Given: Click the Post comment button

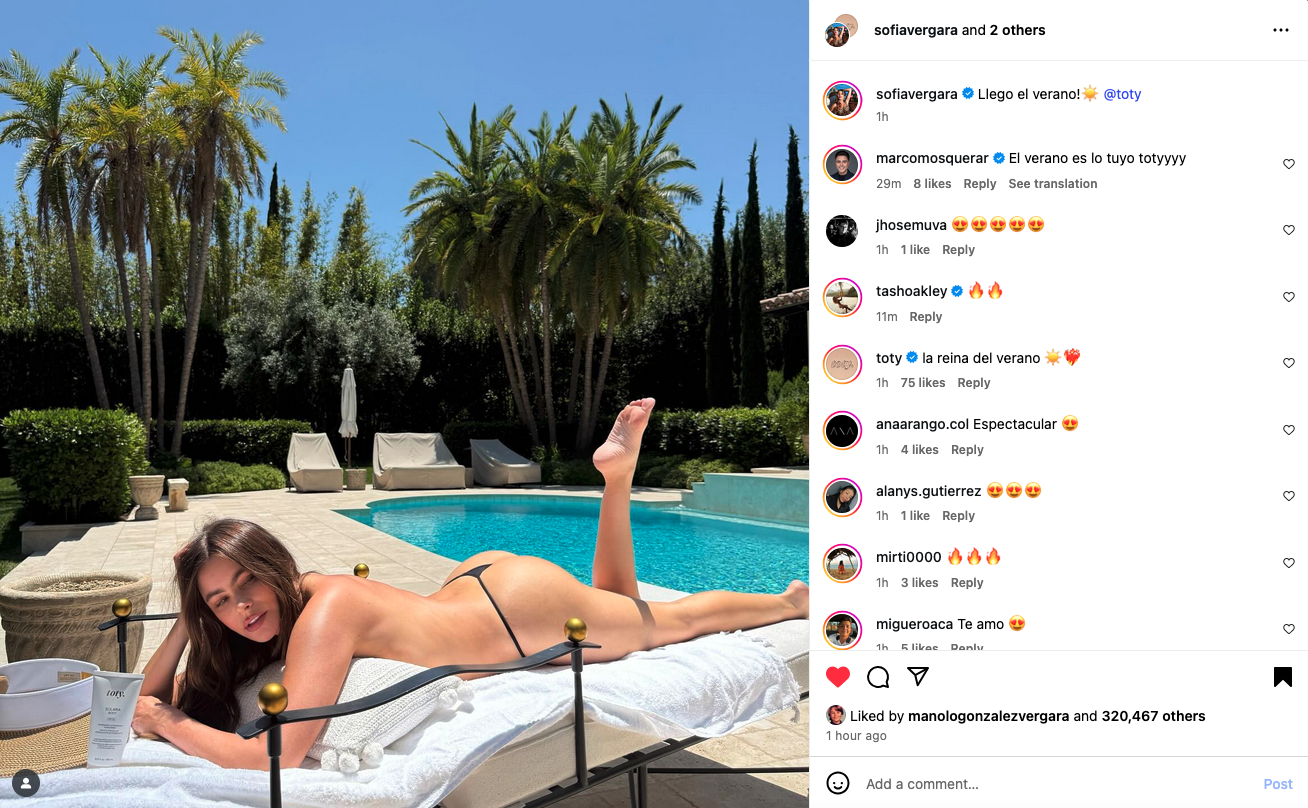Looking at the screenshot, I should pos(1278,784).
